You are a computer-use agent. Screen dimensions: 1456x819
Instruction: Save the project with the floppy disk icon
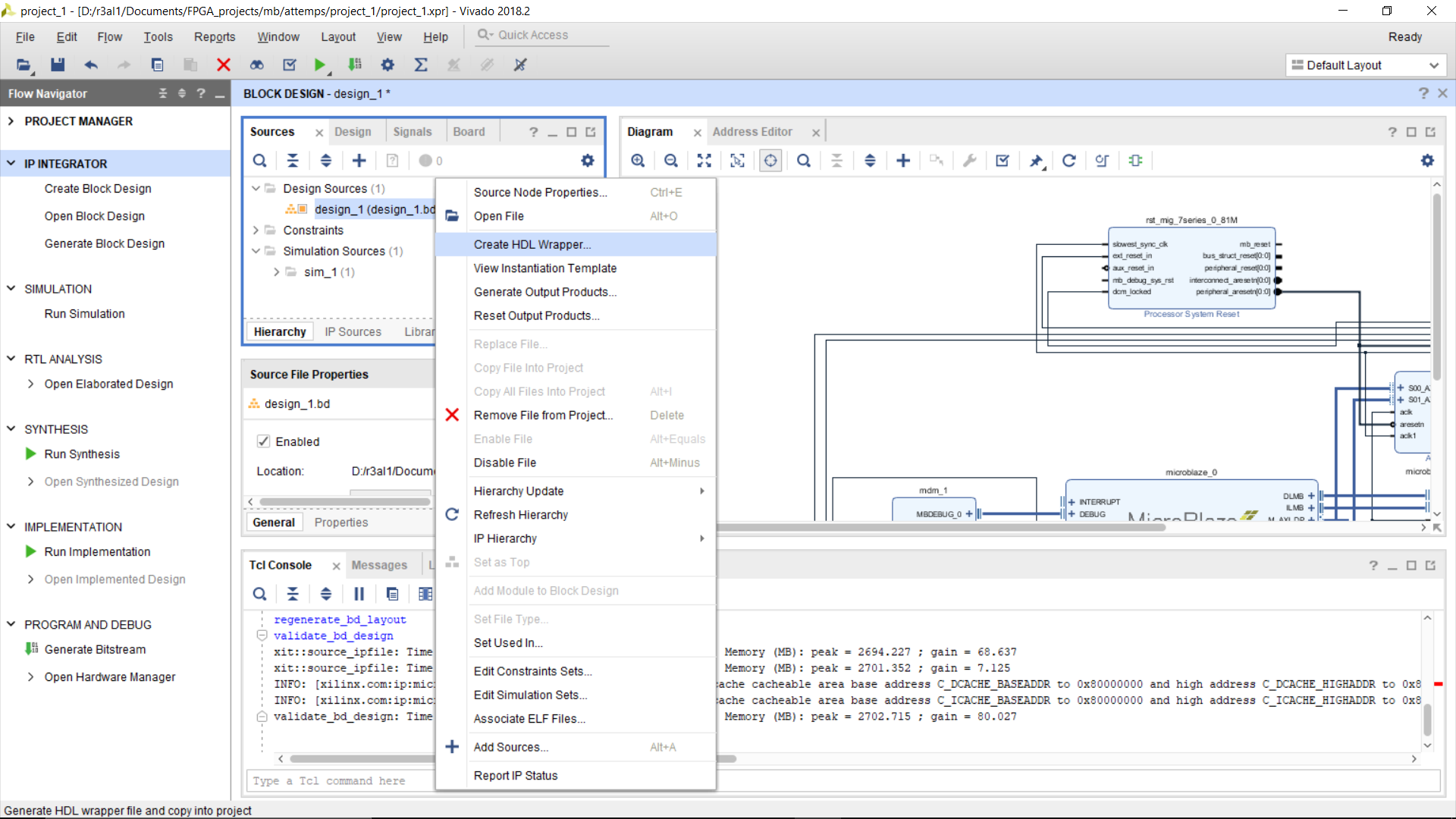(x=57, y=64)
